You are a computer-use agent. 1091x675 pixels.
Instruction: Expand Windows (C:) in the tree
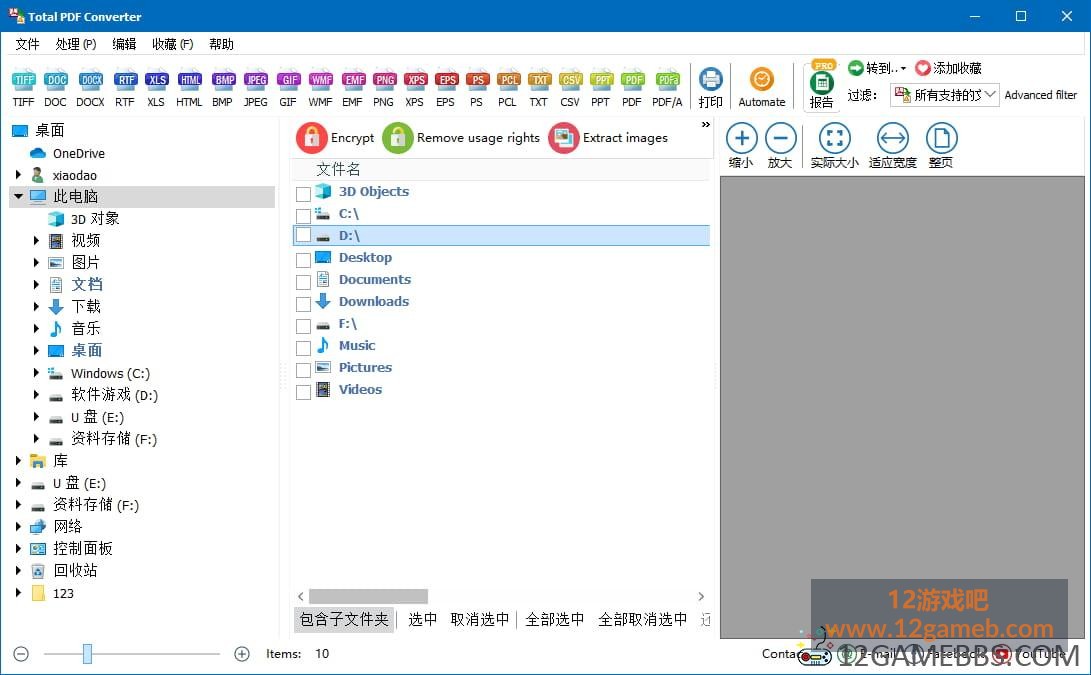click(36, 373)
